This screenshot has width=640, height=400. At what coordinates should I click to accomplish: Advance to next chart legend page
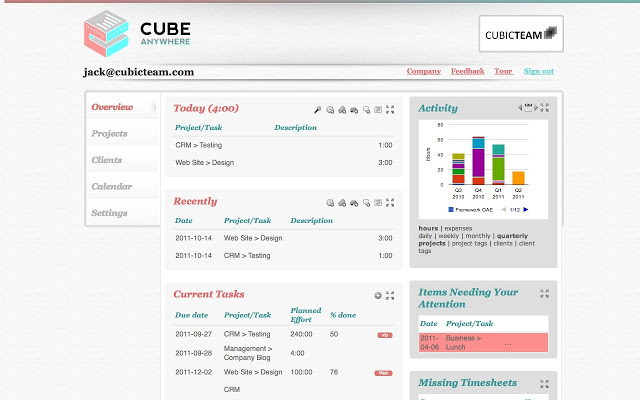coord(526,209)
